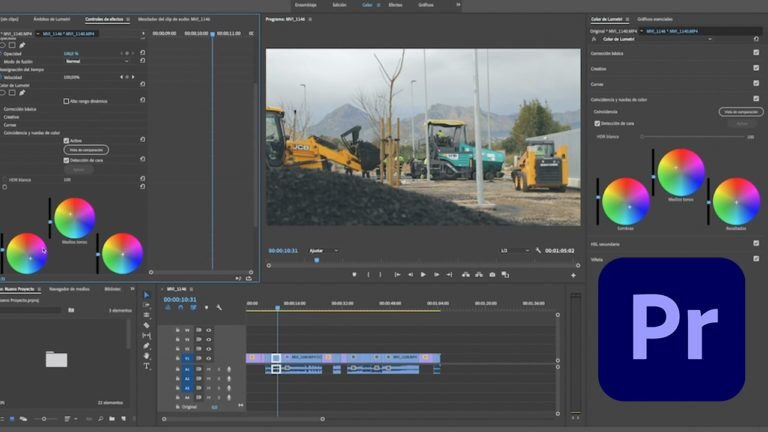
Task: Click the Add Marker icon under the monitor
Action: (x=354, y=275)
